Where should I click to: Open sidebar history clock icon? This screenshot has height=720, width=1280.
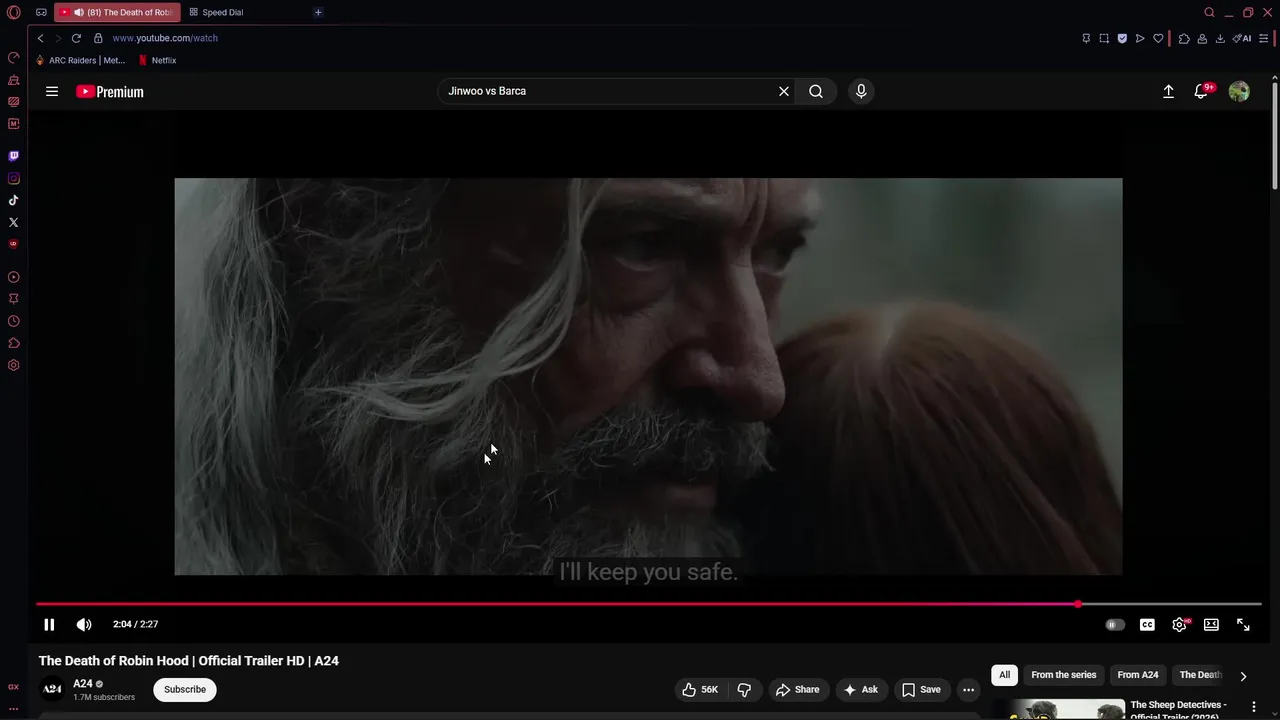click(x=13, y=321)
